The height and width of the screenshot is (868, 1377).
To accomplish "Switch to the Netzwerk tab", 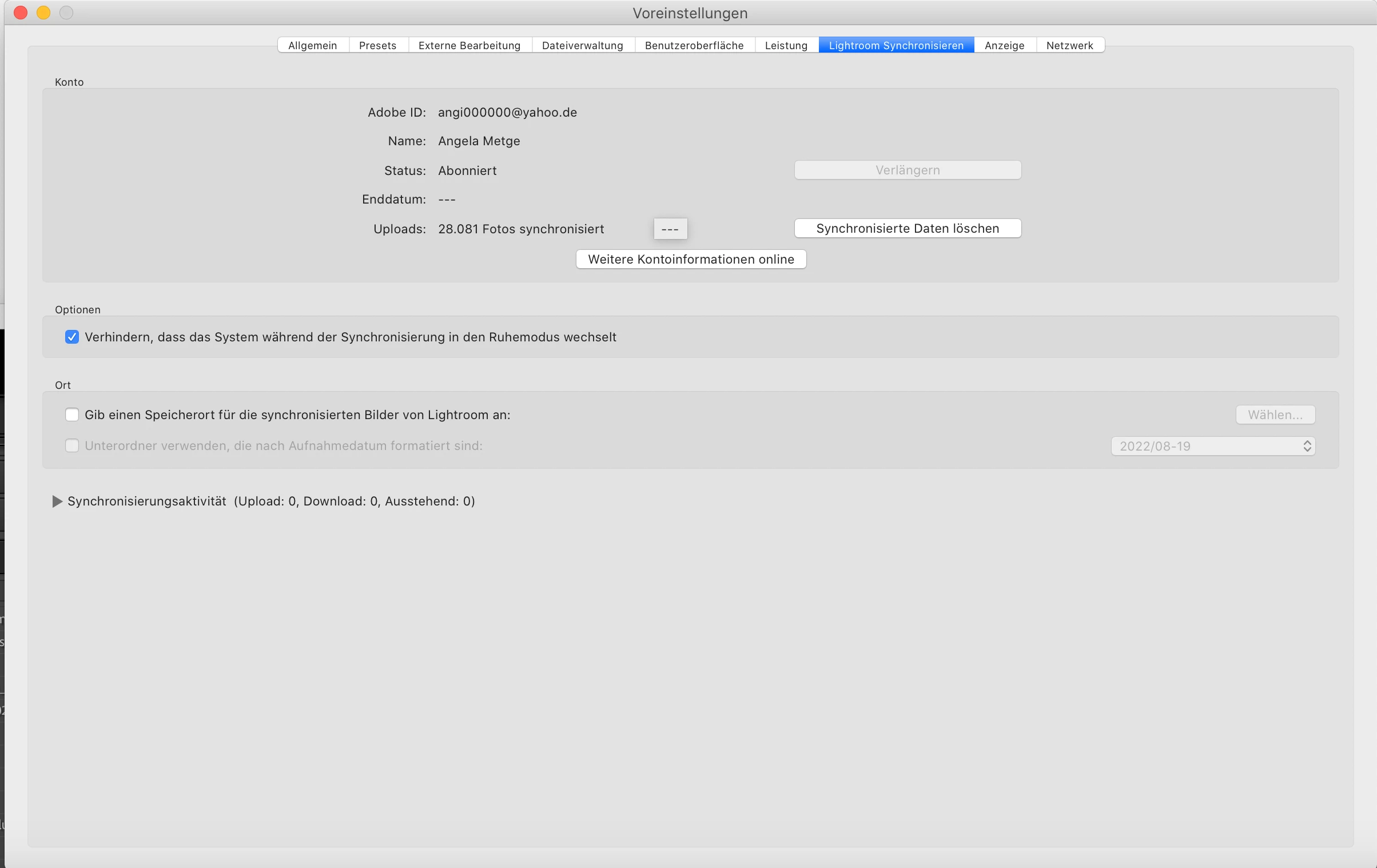I will pyautogui.click(x=1069, y=45).
